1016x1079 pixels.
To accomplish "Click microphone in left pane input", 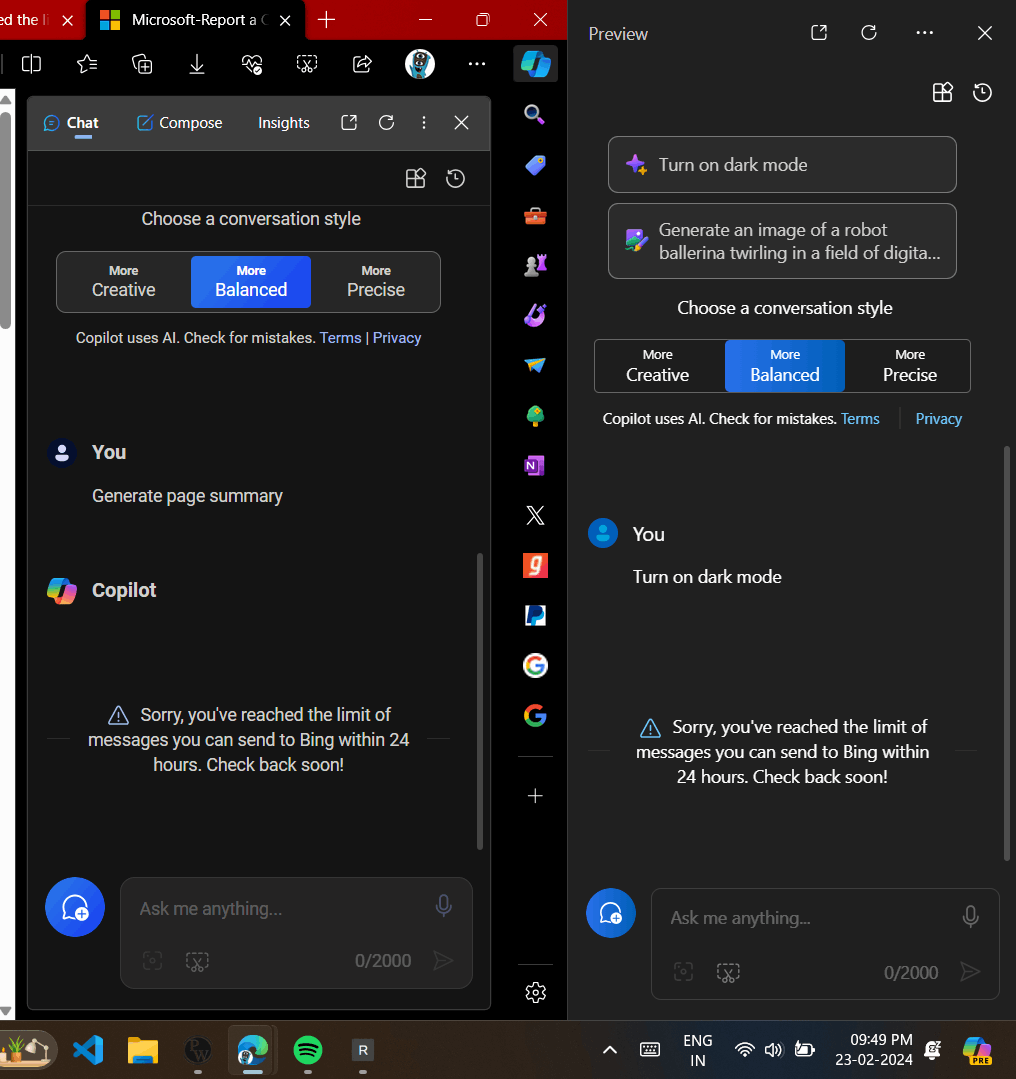I will [x=444, y=906].
